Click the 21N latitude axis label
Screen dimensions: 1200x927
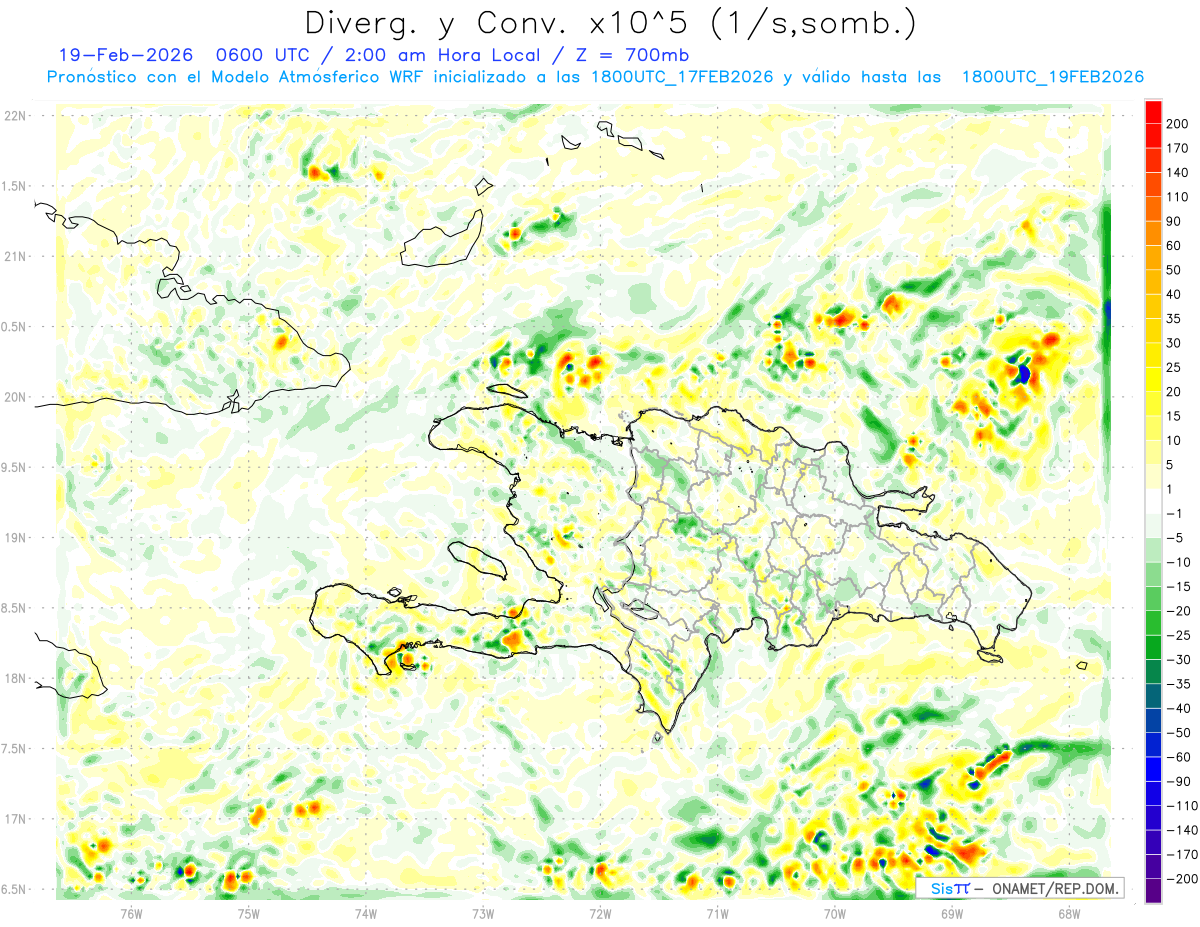(x=15, y=257)
